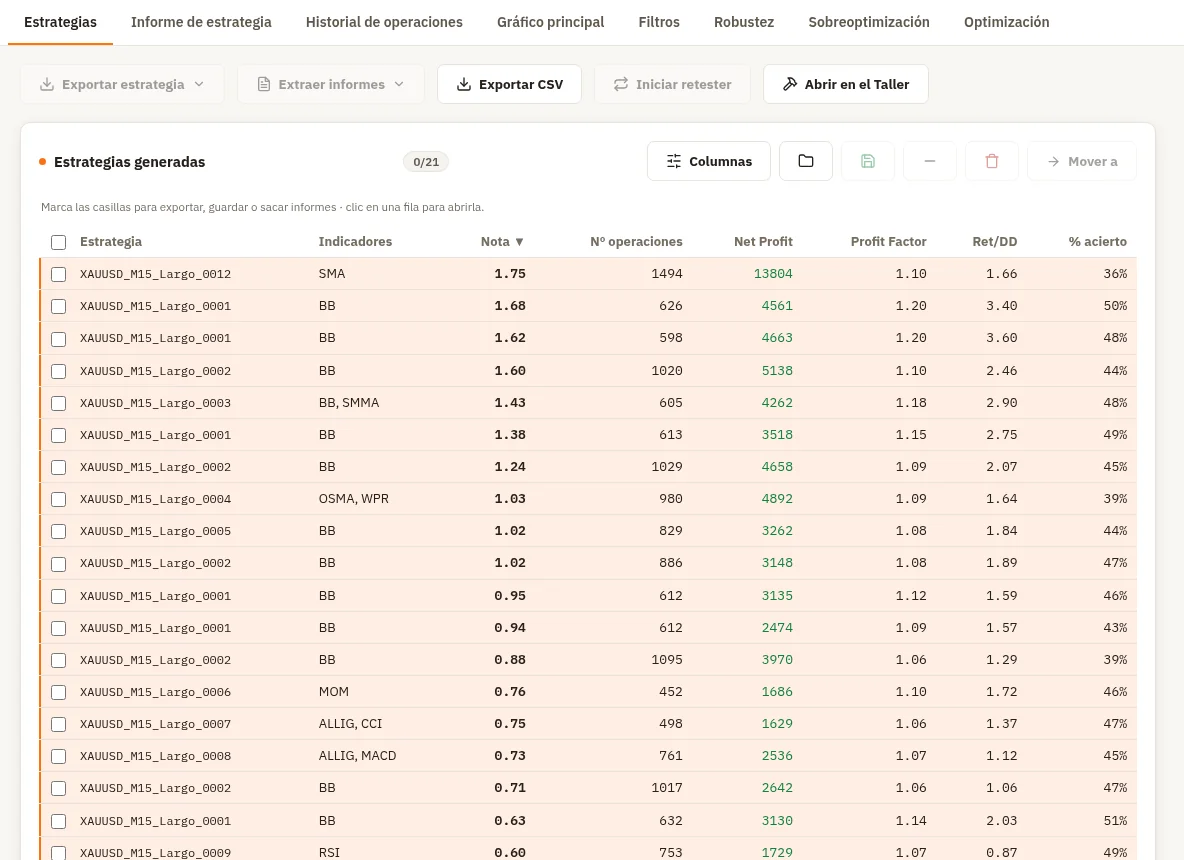Switch to the Estrategias tab

coord(60,22)
